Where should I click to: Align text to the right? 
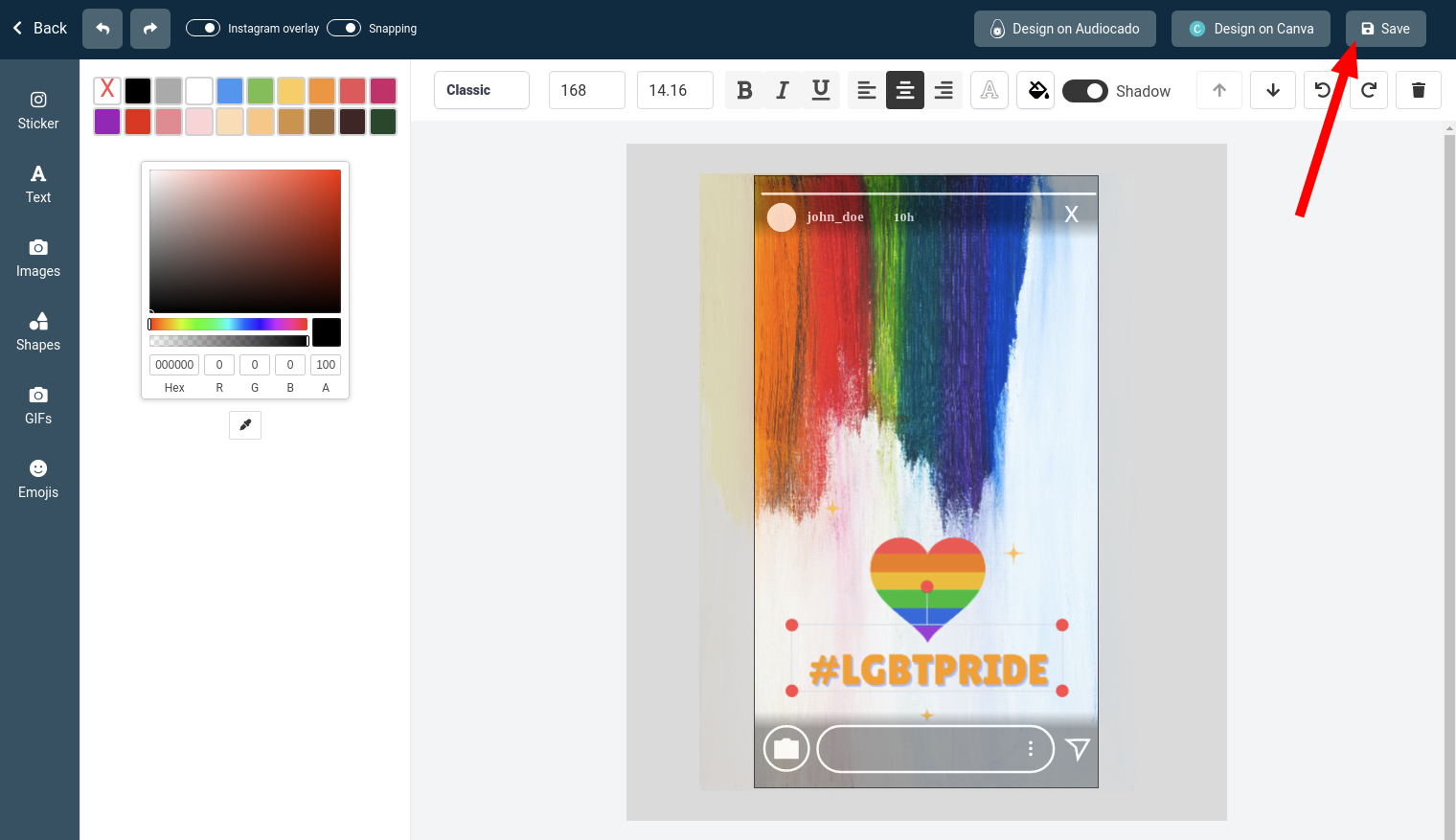(x=944, y=90)
